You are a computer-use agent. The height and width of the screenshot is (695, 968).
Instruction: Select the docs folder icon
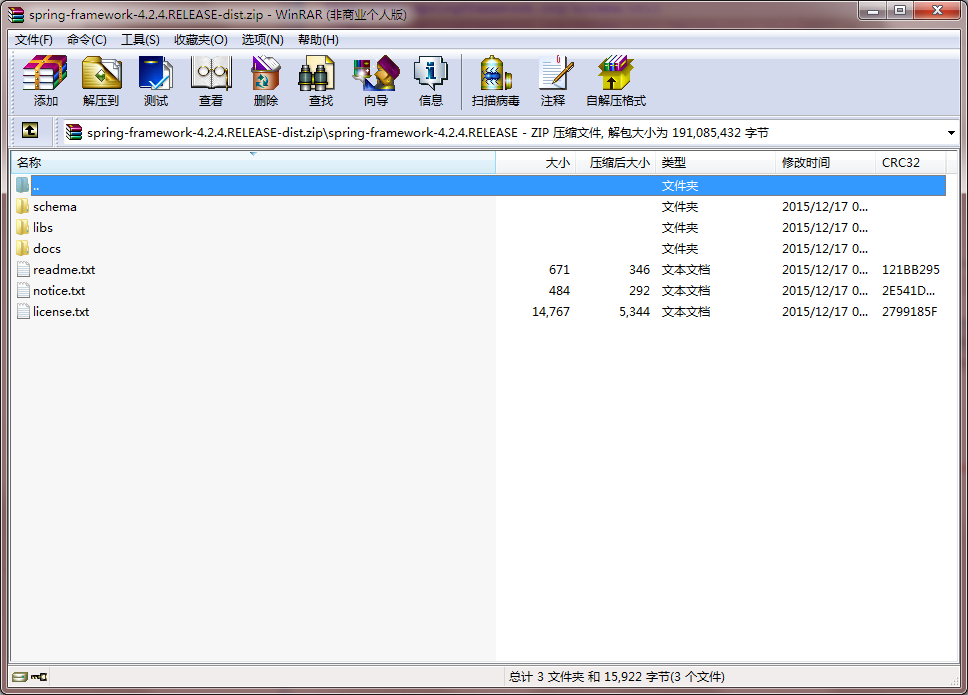[x=23, y=248]
